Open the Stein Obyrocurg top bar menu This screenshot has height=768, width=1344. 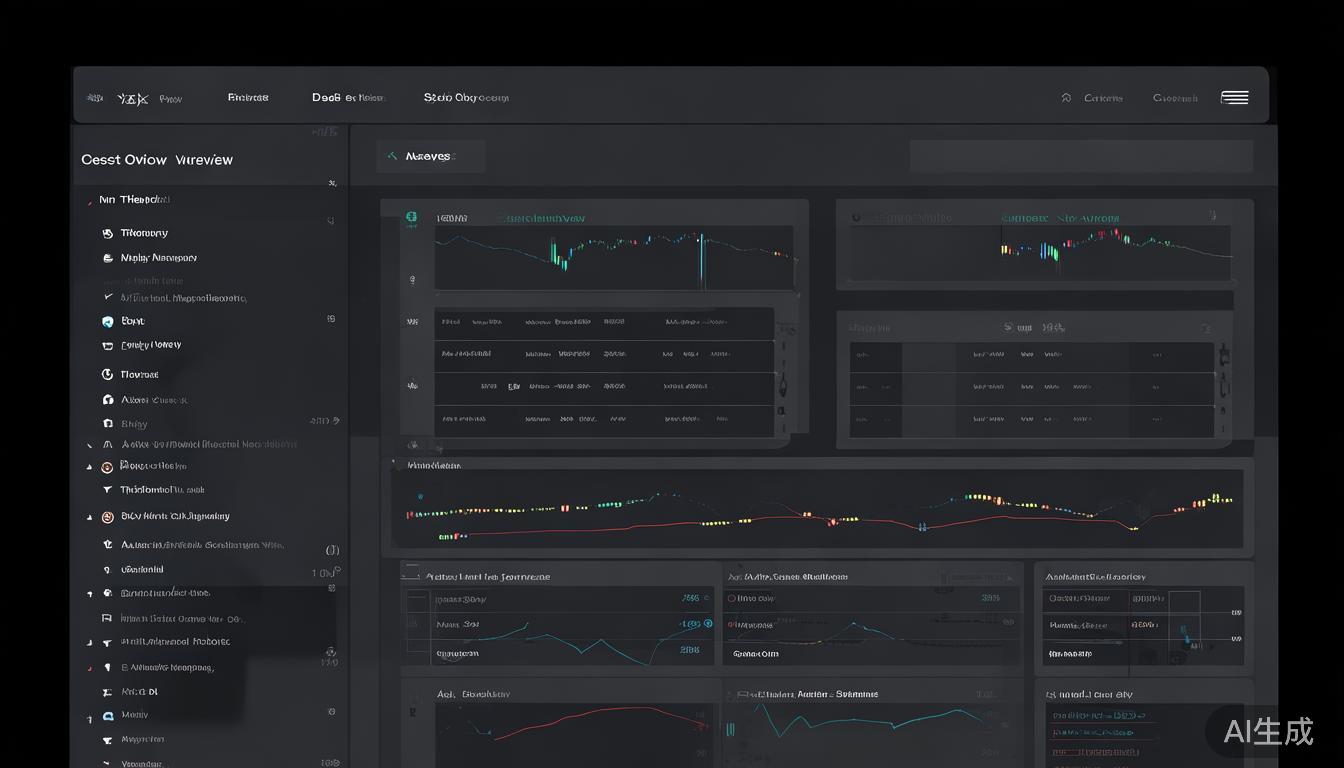465,98
